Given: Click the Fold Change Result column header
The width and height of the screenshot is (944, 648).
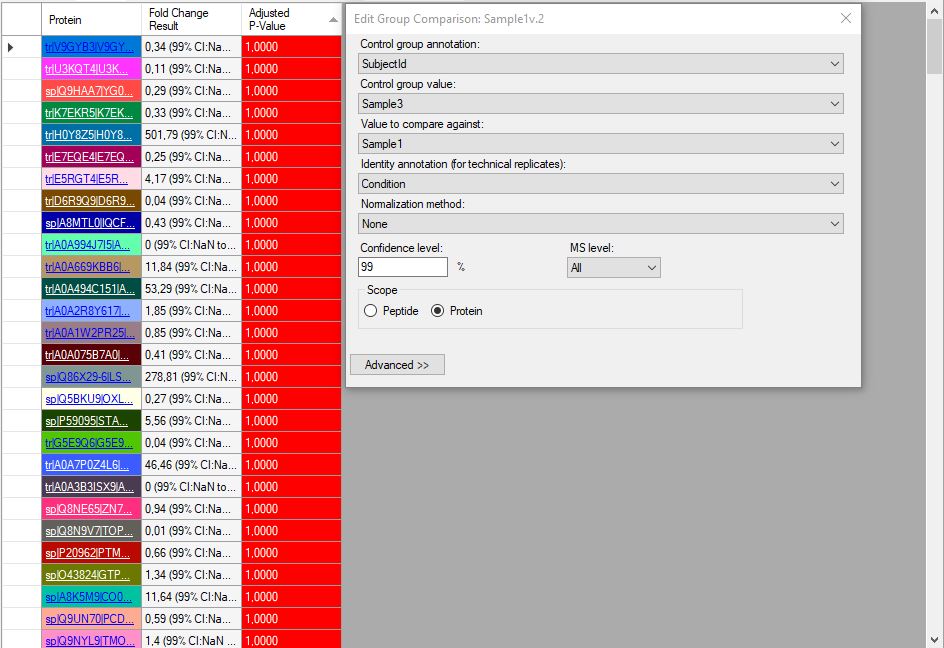Looking at the screenshot, I should (x=190, y=20).
